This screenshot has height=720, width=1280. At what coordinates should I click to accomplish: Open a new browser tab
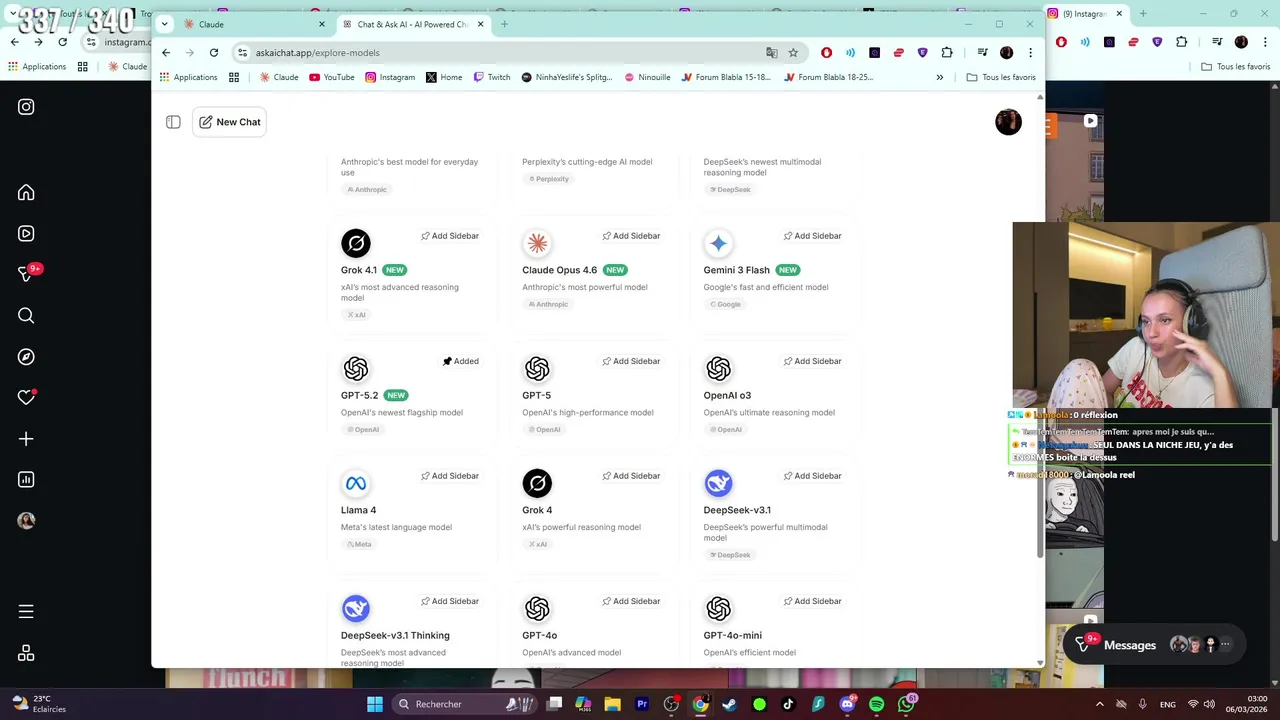pyautogui.click(x=504, y=24)
